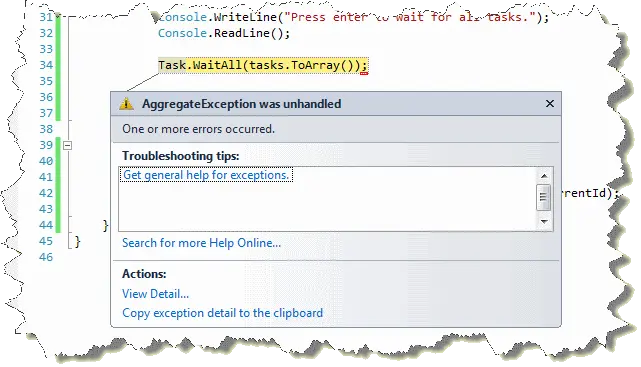Click troubleshooting tips scroll up arrow
The image size is (641, 367).
[544, 176]
